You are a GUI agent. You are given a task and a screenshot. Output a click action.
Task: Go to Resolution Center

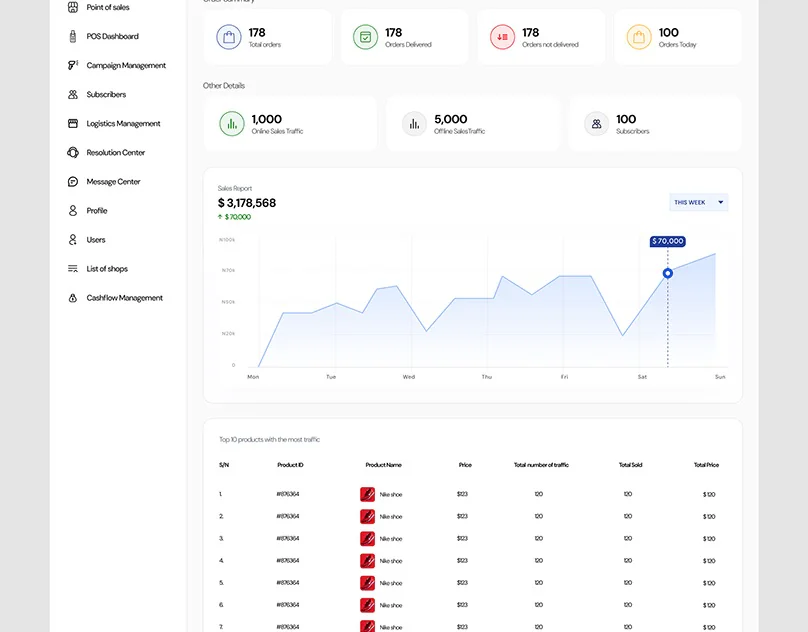(115, 153)
